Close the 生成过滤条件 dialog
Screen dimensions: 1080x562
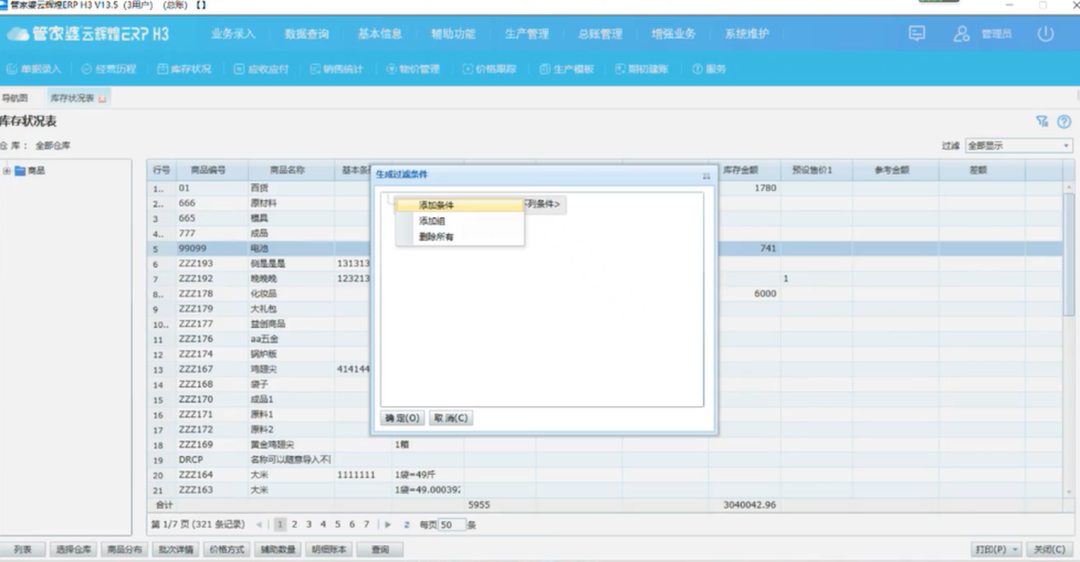pos(706,176)
